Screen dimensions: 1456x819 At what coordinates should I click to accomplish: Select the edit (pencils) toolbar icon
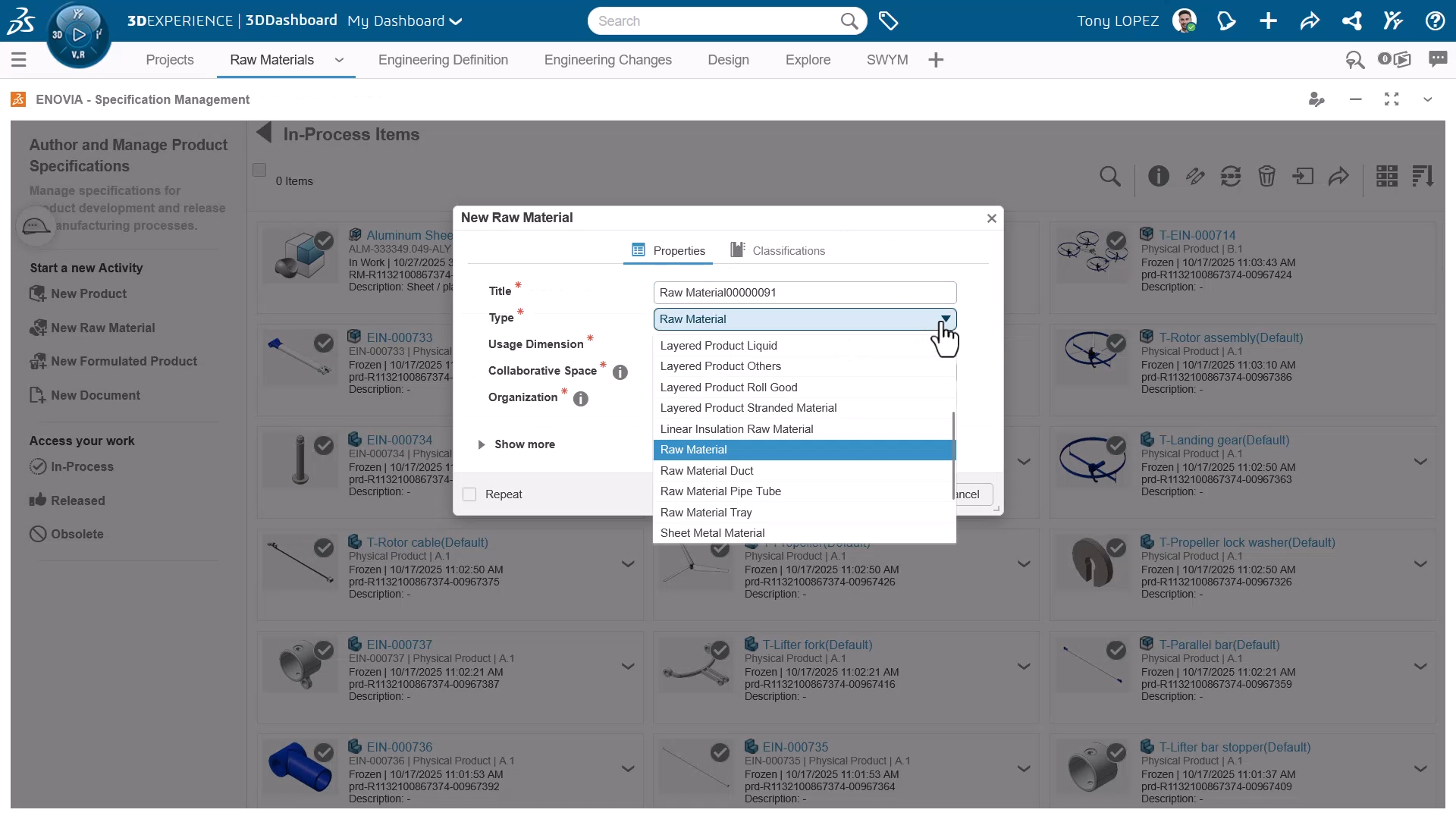tap(1195, 176)
